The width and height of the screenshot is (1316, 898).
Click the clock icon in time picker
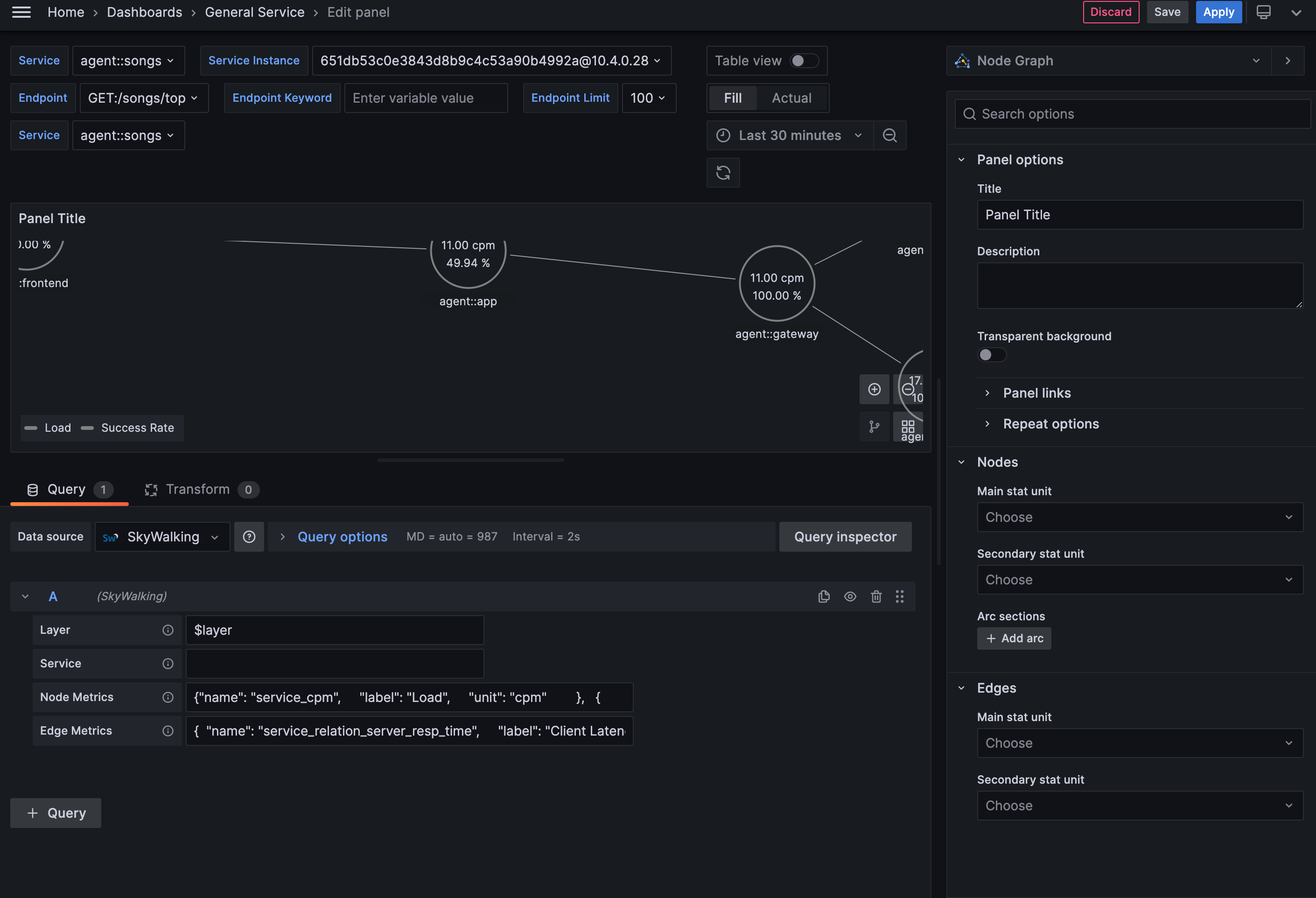point(723,135)
